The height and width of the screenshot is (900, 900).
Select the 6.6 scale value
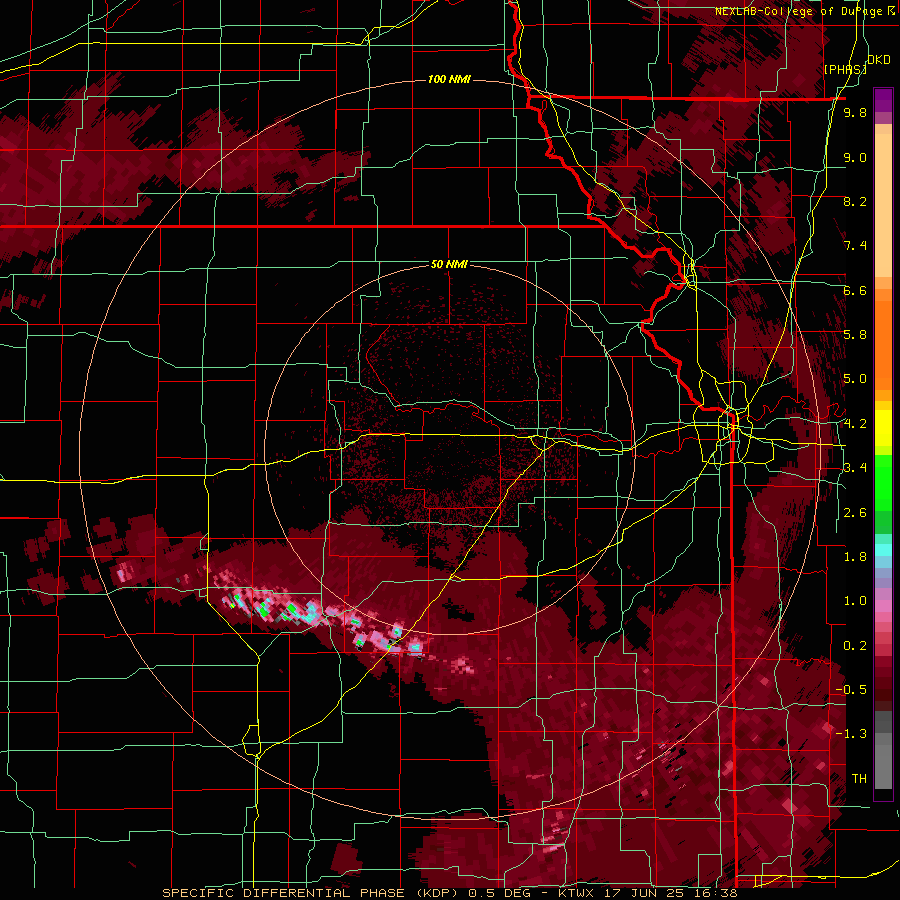click(x=855, y=290)
